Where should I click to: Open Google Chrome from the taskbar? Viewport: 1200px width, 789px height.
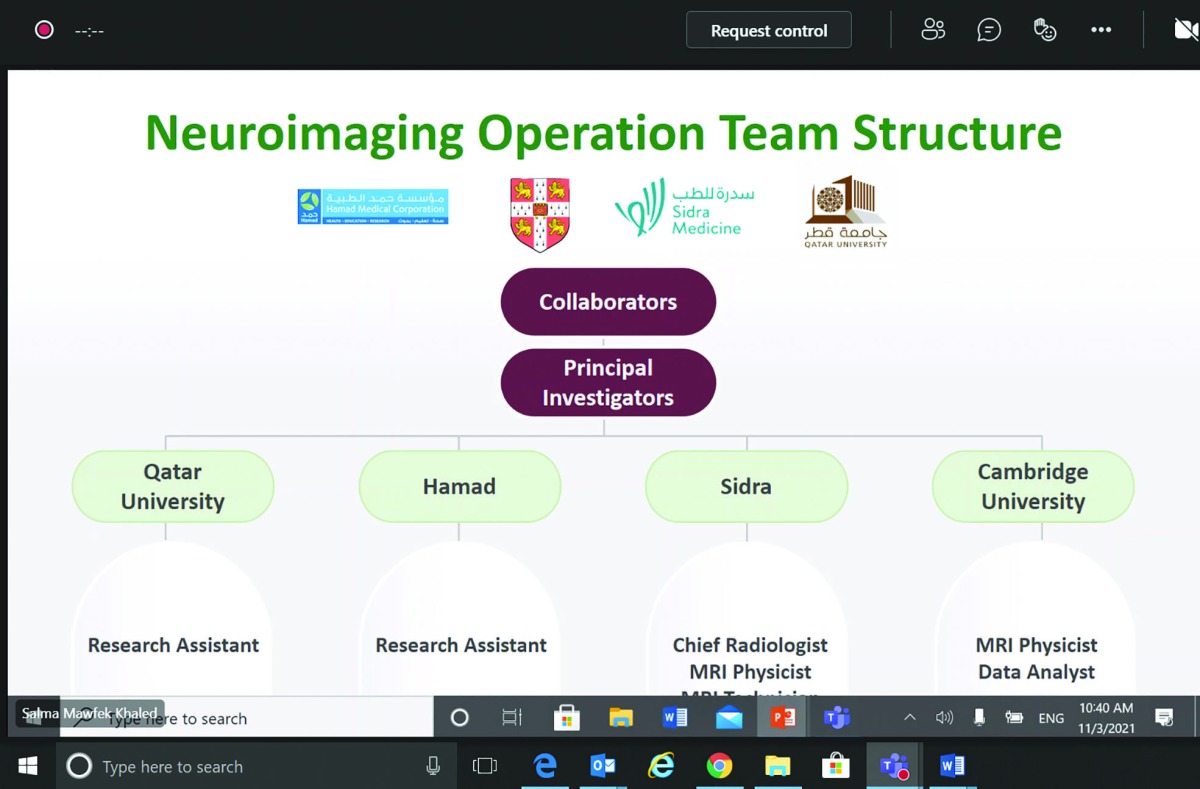click(x=719, y=766)
